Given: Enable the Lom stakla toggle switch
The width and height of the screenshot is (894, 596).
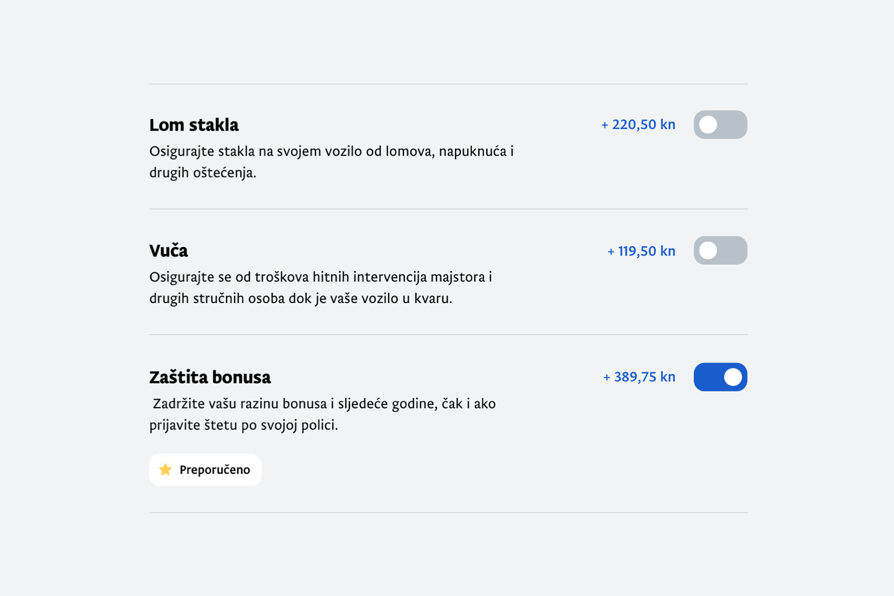Looking at the screenshot, I should 720,125.
